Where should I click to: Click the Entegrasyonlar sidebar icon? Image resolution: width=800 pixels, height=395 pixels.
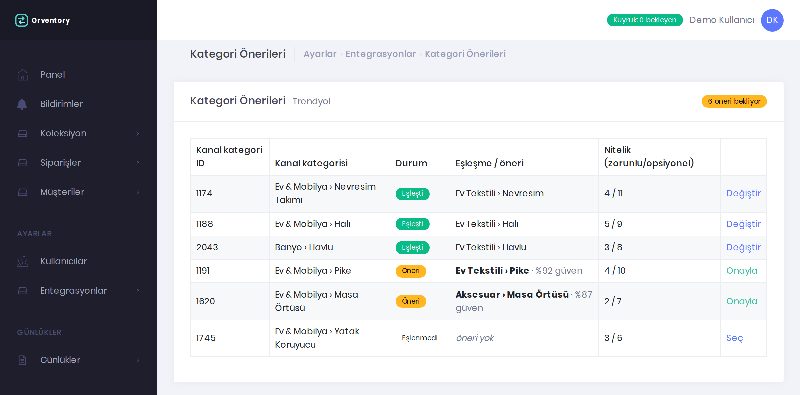point(22,291)
